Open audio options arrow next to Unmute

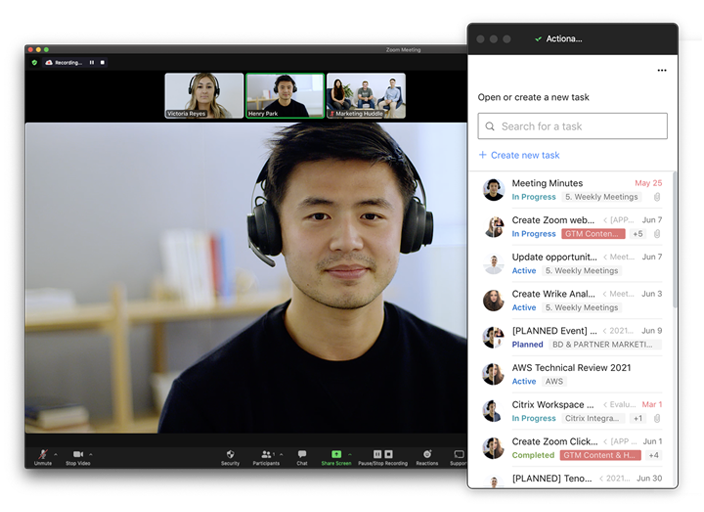click(x=56, y=455)
